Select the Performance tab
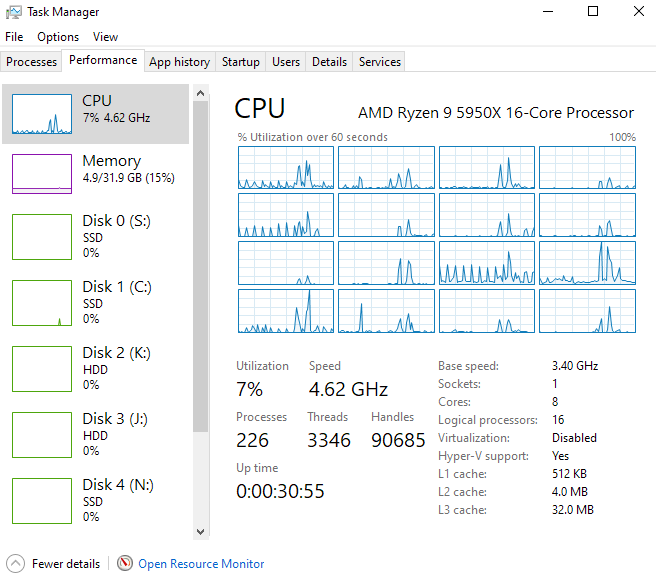Image resolution: width=656 pixels, height=585 pixels. point(103,60)
